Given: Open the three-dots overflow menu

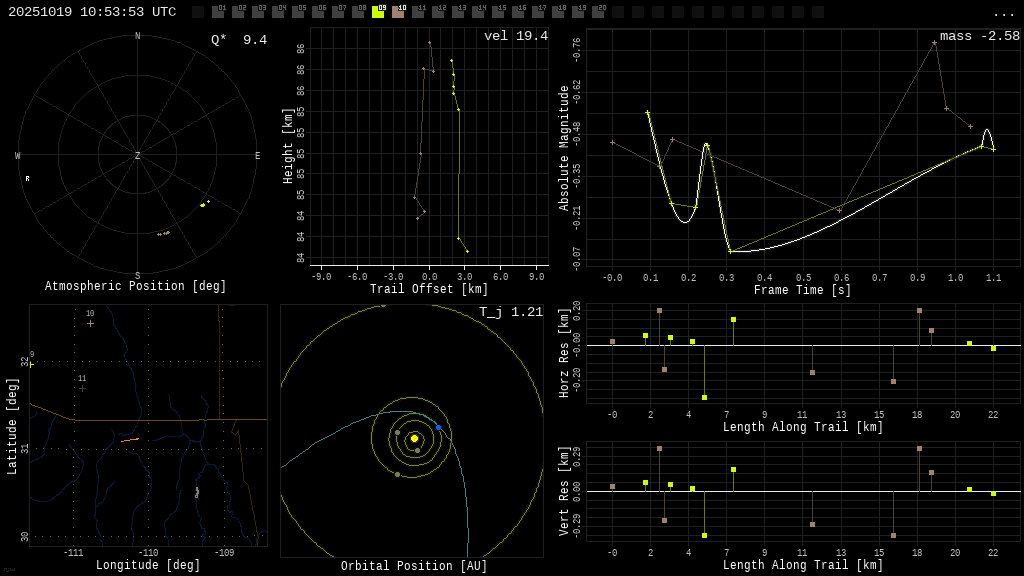Looking at the screenshot, I should [1003, 13].
